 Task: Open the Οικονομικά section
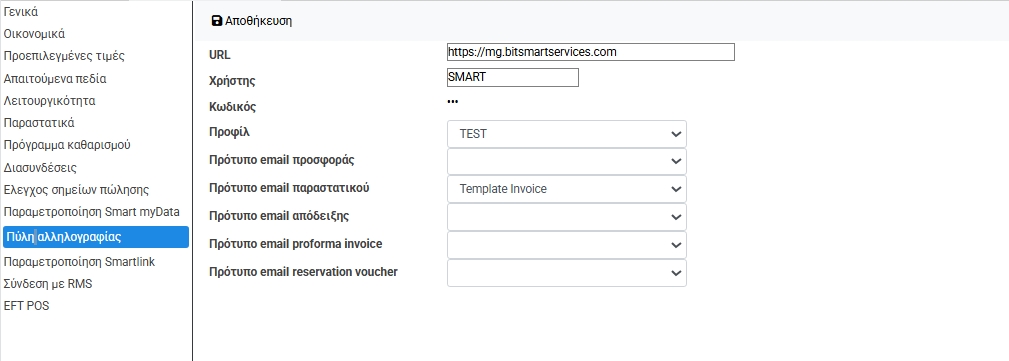point(34,34)
